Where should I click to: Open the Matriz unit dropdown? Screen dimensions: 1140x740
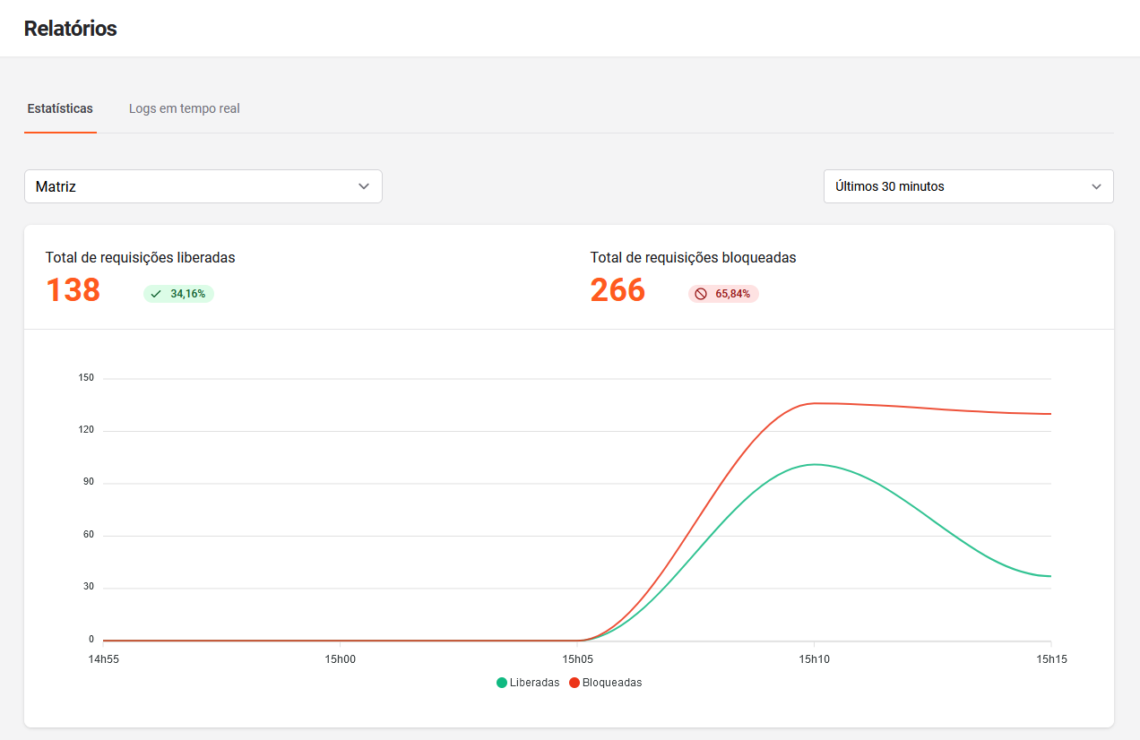[203, 187]
